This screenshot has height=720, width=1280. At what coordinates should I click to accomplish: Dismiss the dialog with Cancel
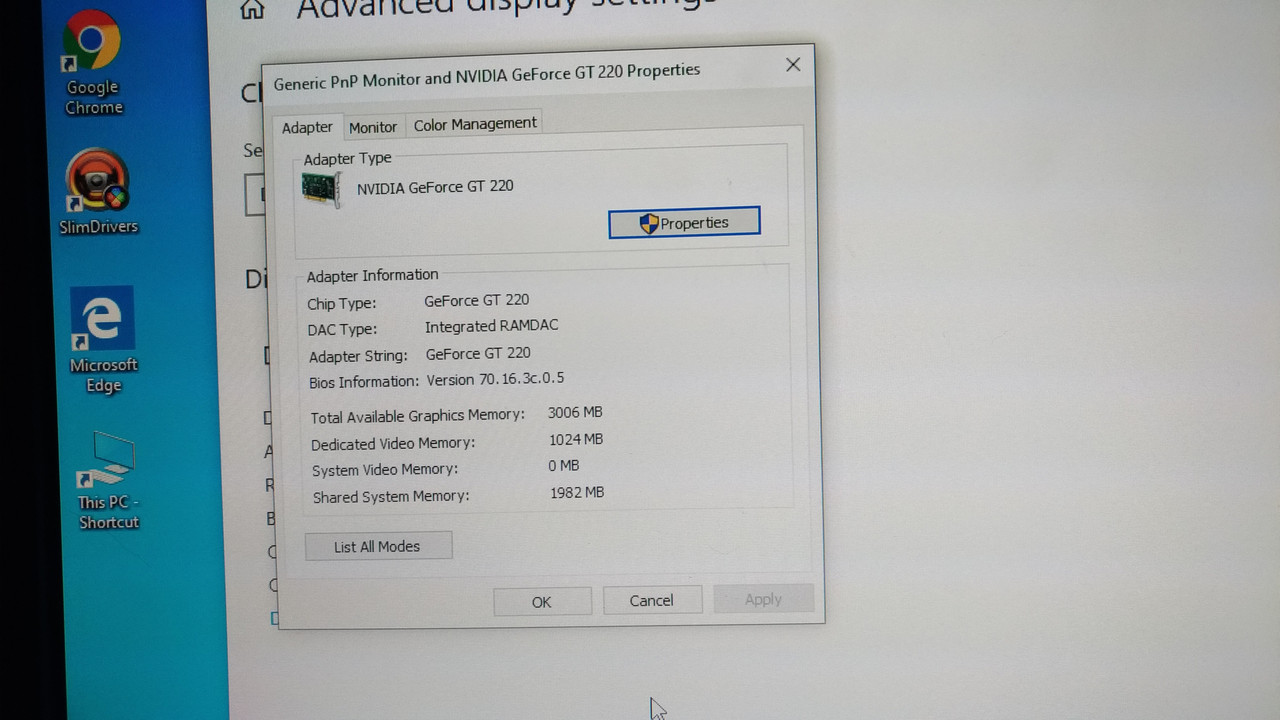[x=652, y=600]
